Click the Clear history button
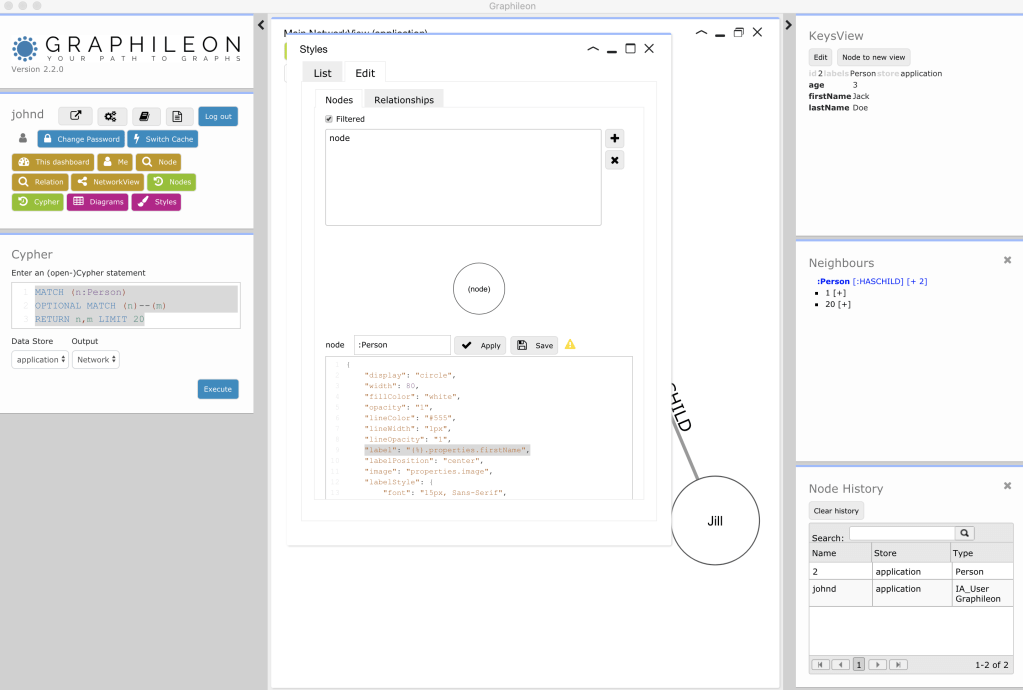Image resolution: width=1023 pixels, height=690 pixels. point(835,511)
